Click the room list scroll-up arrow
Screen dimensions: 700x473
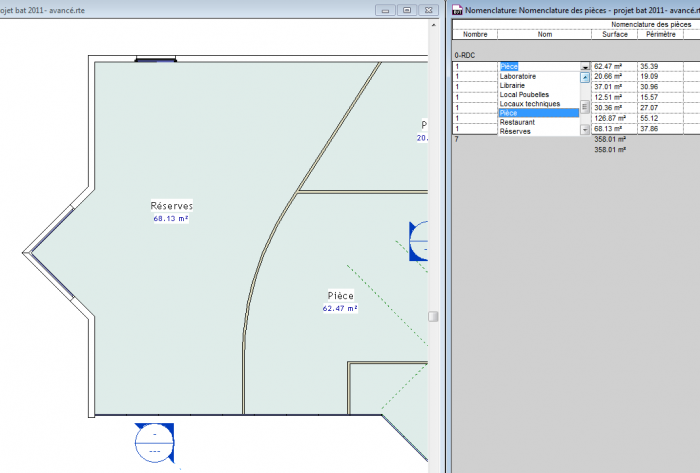point(584,77)
